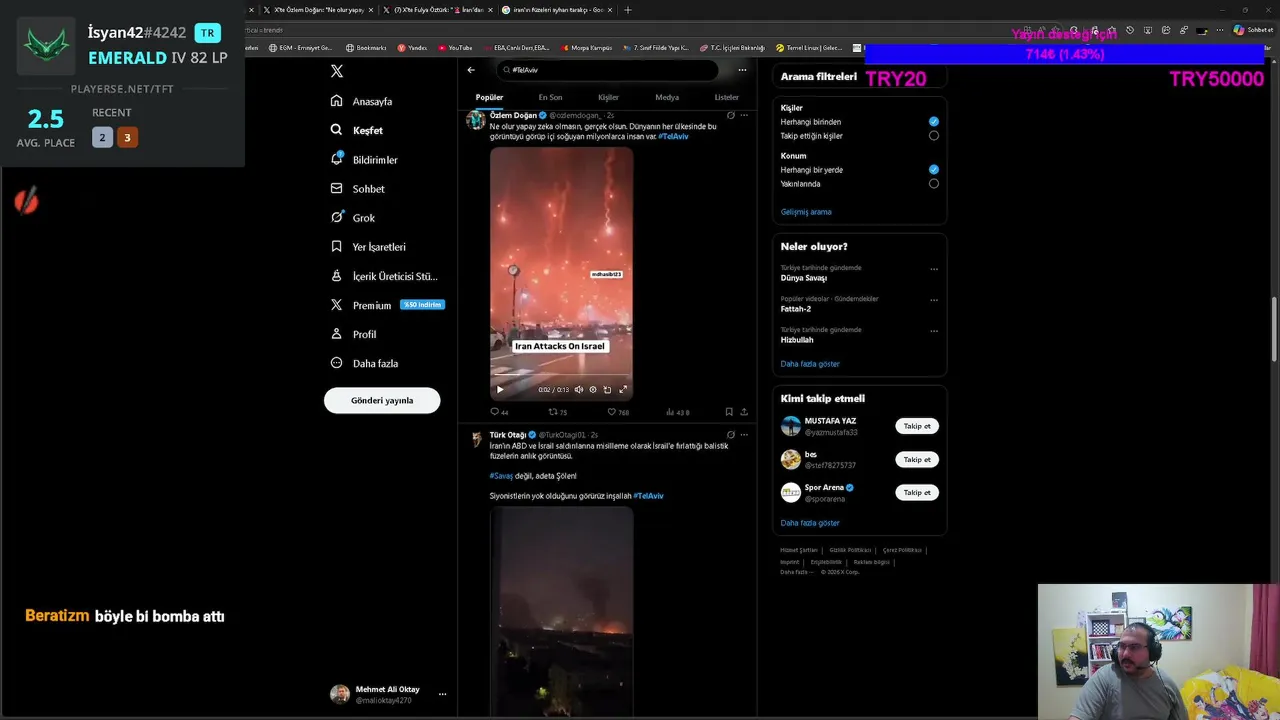Select Yakınlarında radio option

pos(934,184)
